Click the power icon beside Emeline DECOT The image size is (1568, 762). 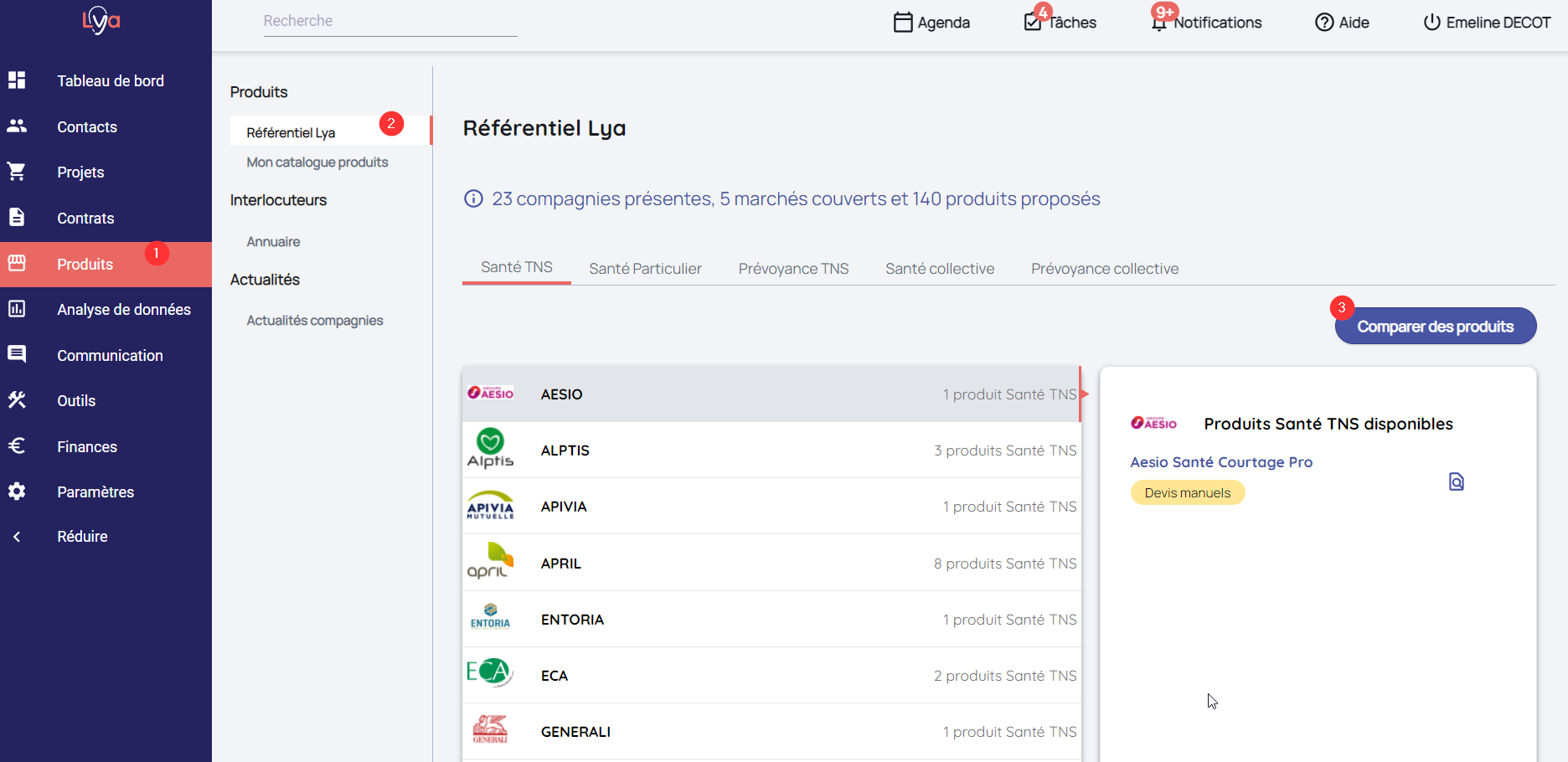coord(1431,23)
